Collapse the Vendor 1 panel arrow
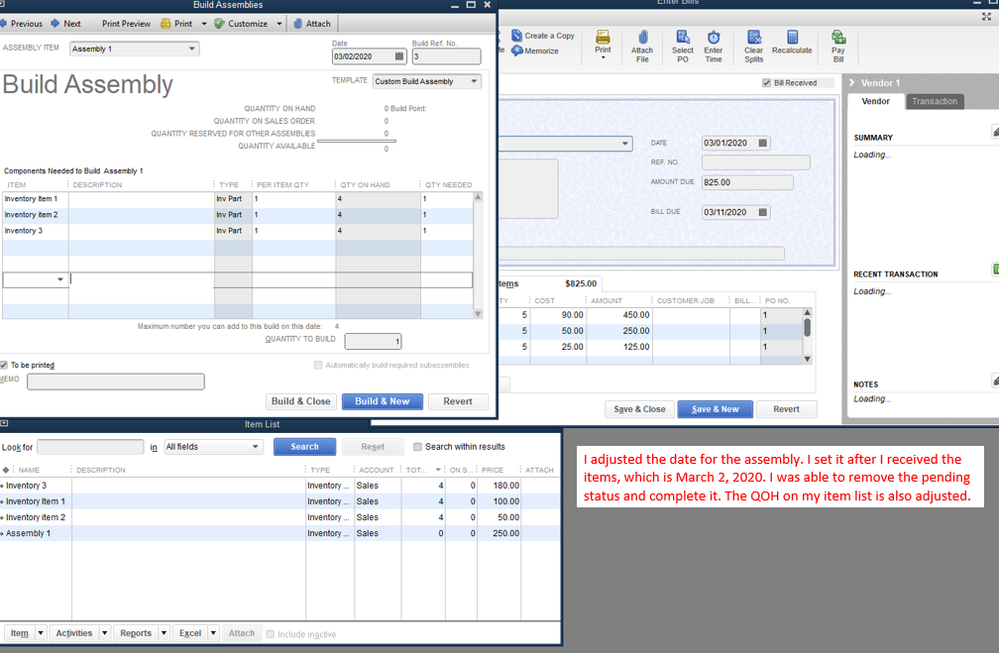 tap(852, 83)
